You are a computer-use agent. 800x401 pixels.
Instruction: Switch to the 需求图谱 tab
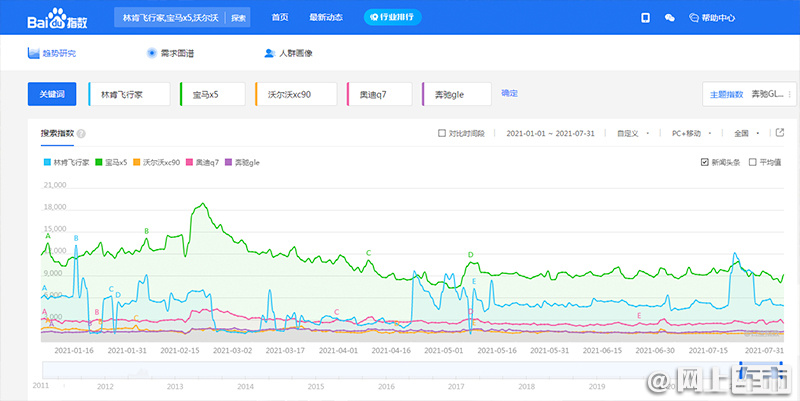coord(170,53)
